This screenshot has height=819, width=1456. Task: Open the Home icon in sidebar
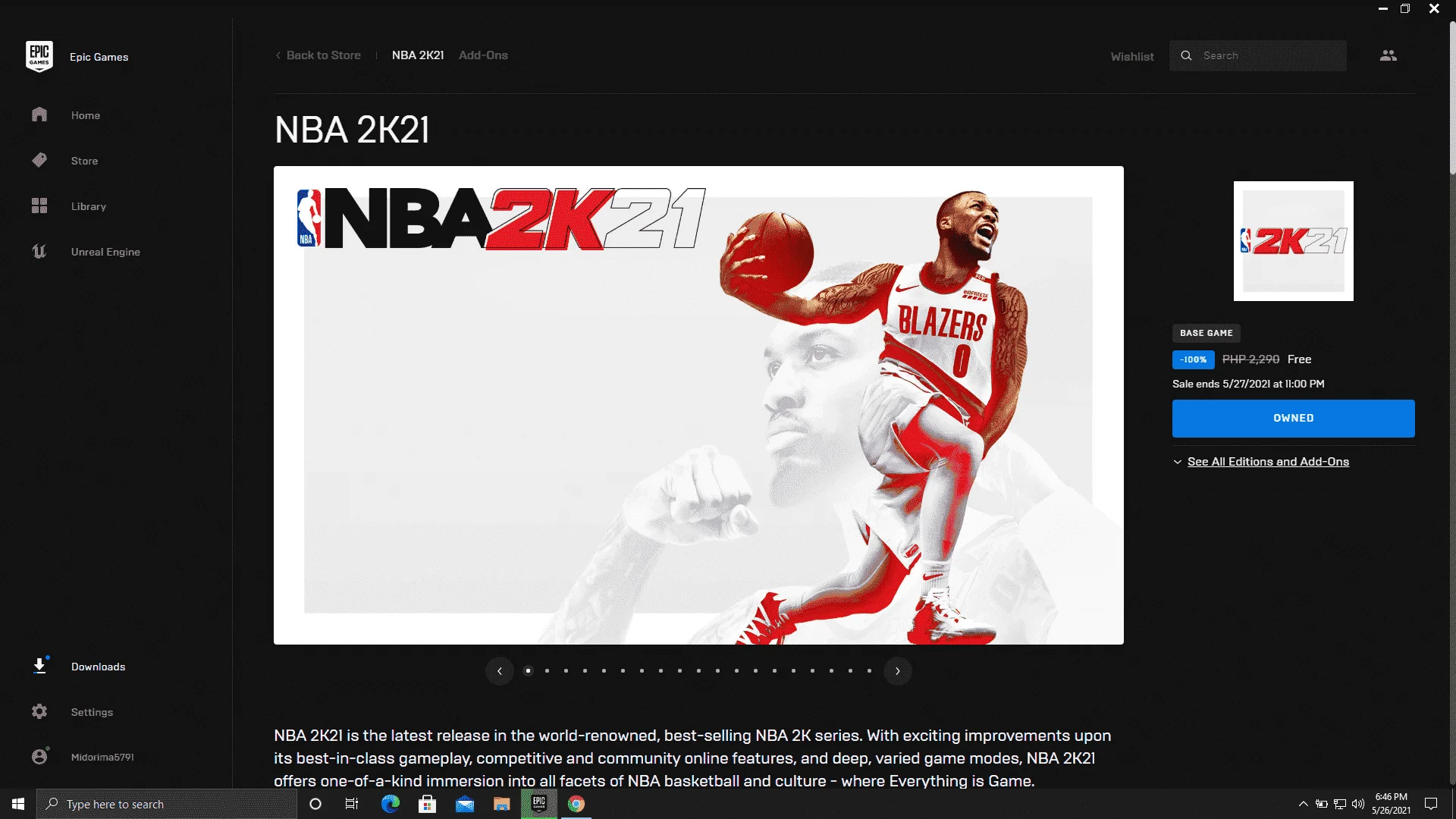click(x=39, y=115)
